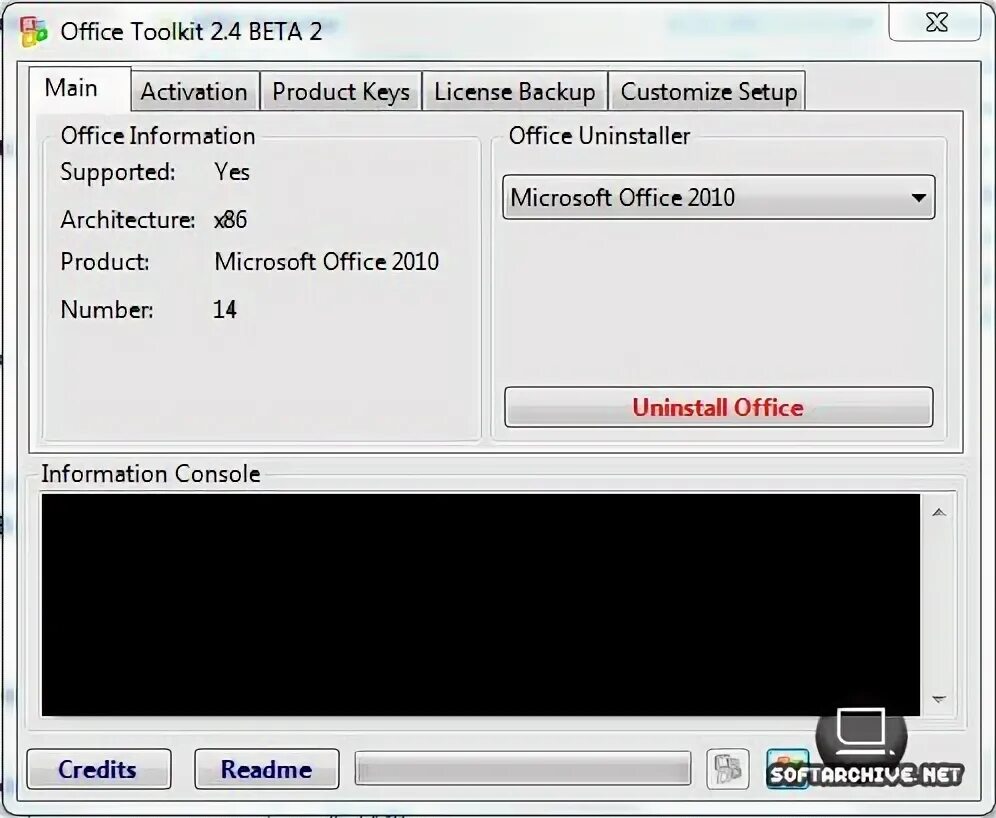Viewport: 996px width, 818px height.
Task: Open the Customize Setup tab
Action: coord(708,91)
